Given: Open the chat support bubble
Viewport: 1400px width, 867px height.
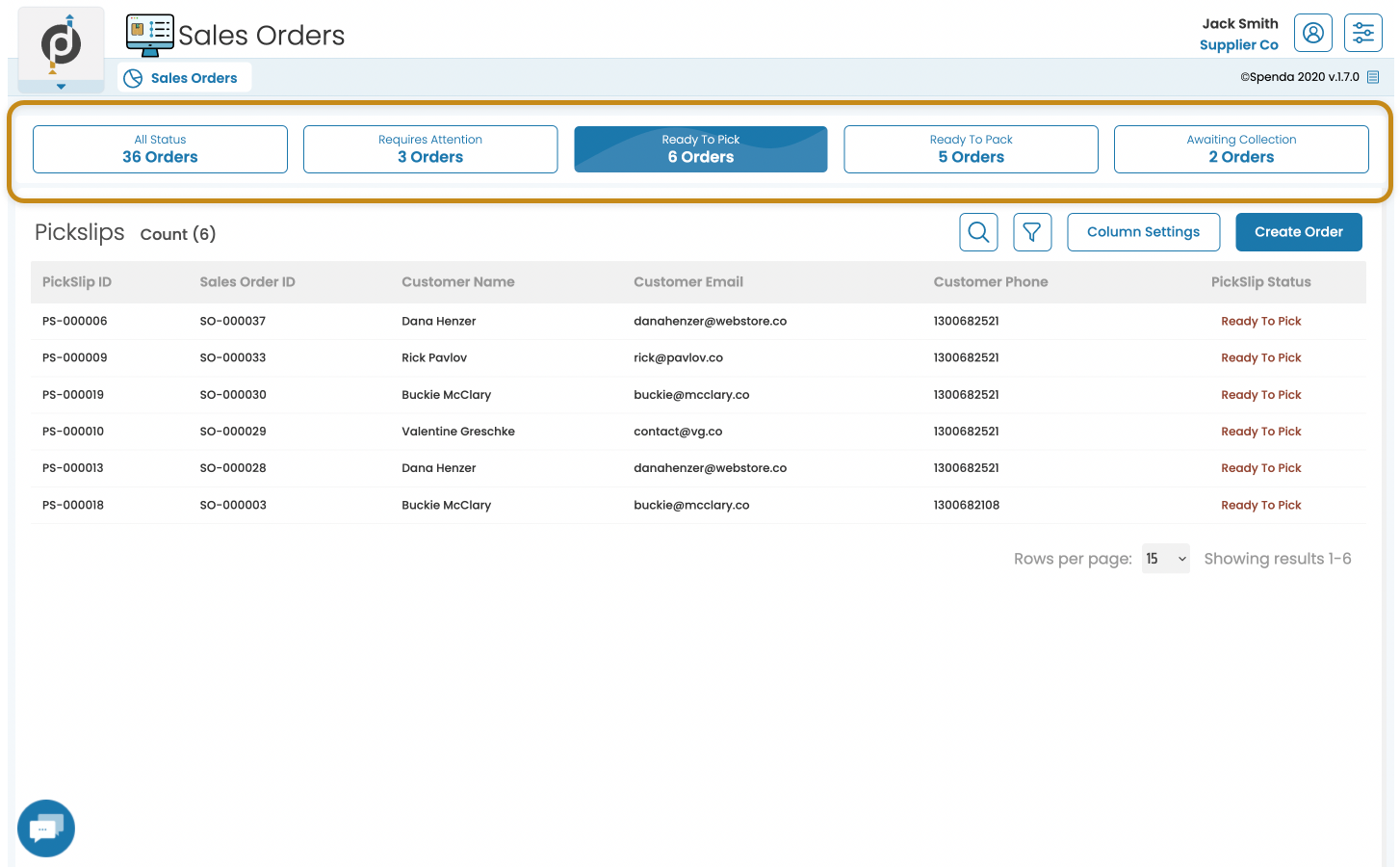Looking at the screenshot, I should click(46, 828).
